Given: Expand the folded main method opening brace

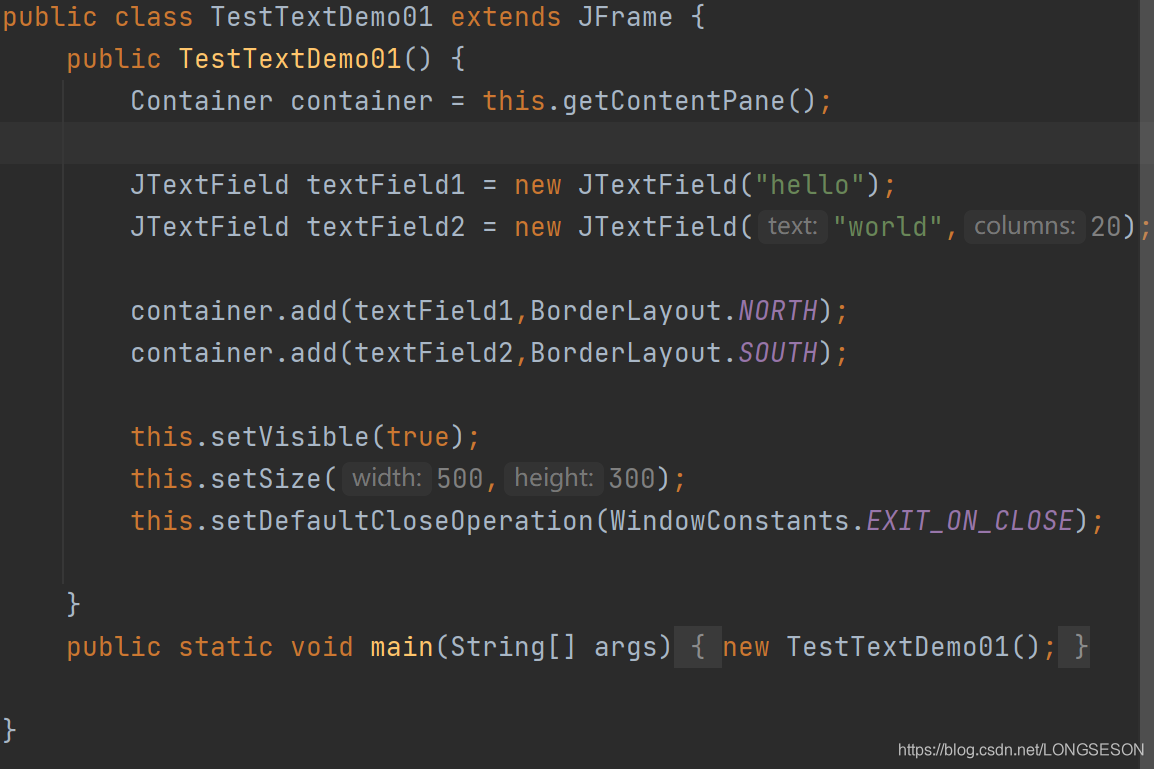Looking at the screenshot, I should click(698, 647).
